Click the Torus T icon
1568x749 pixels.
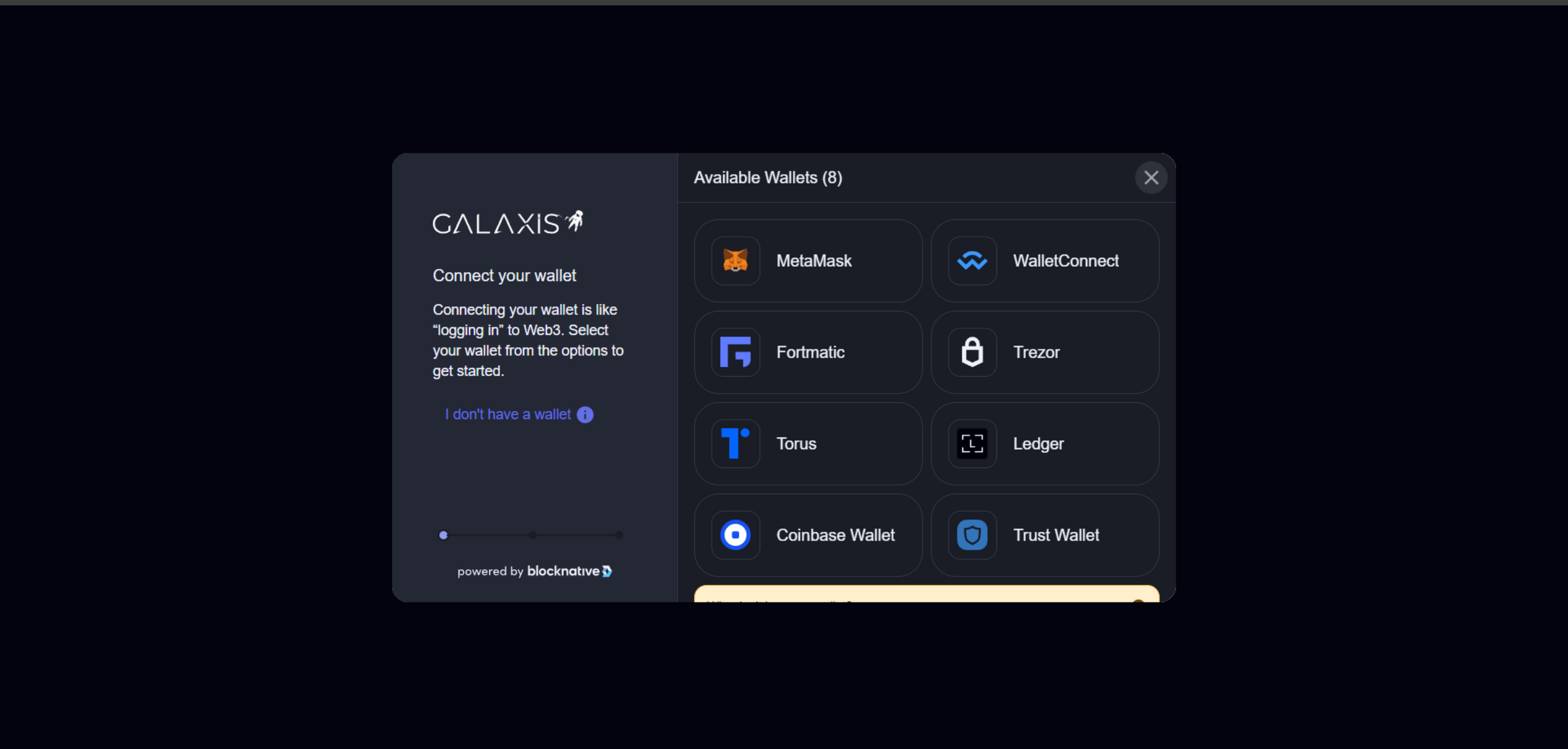(x=736, y=444)
